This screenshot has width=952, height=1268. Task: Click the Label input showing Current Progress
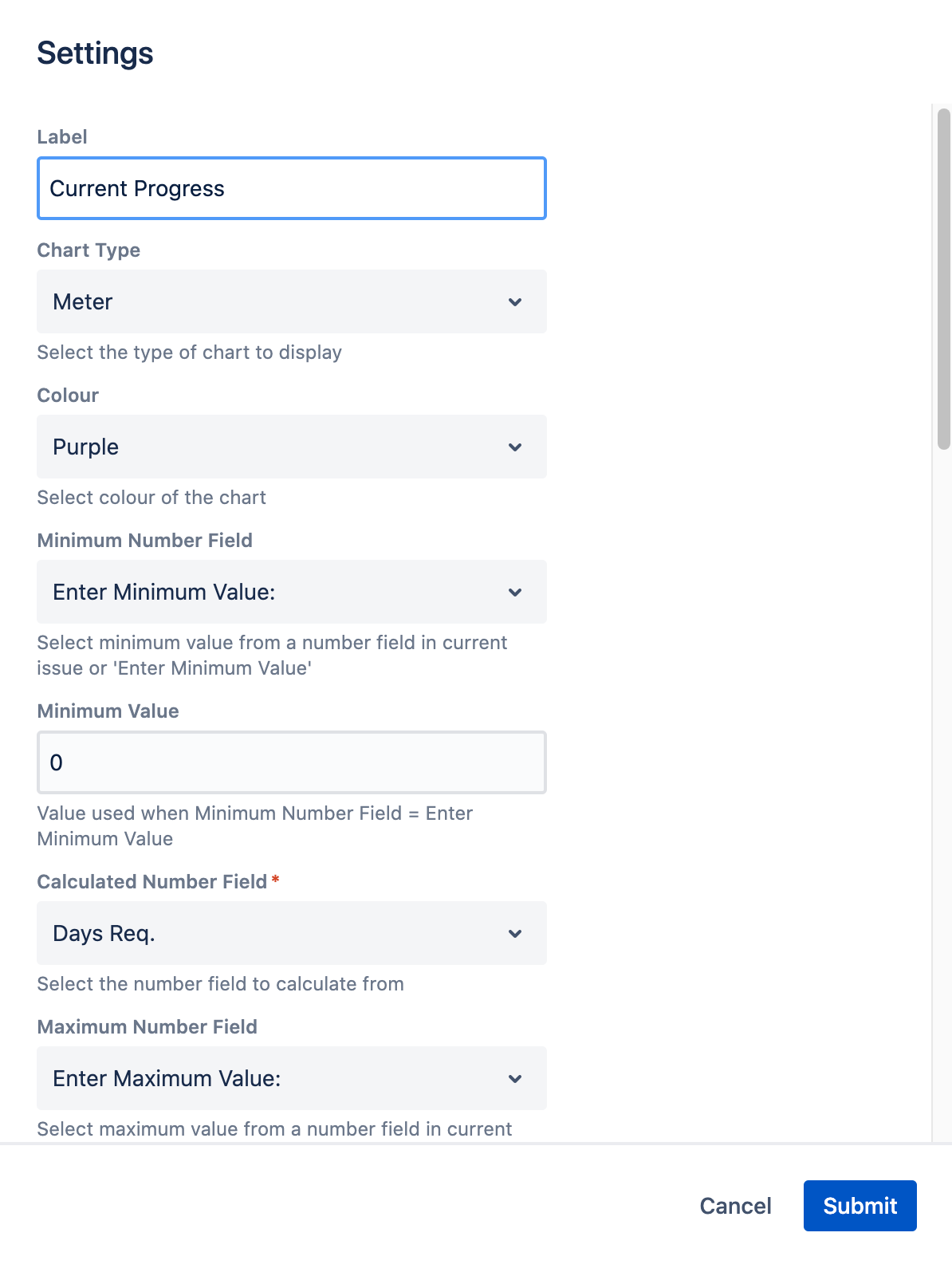(291, 188)
